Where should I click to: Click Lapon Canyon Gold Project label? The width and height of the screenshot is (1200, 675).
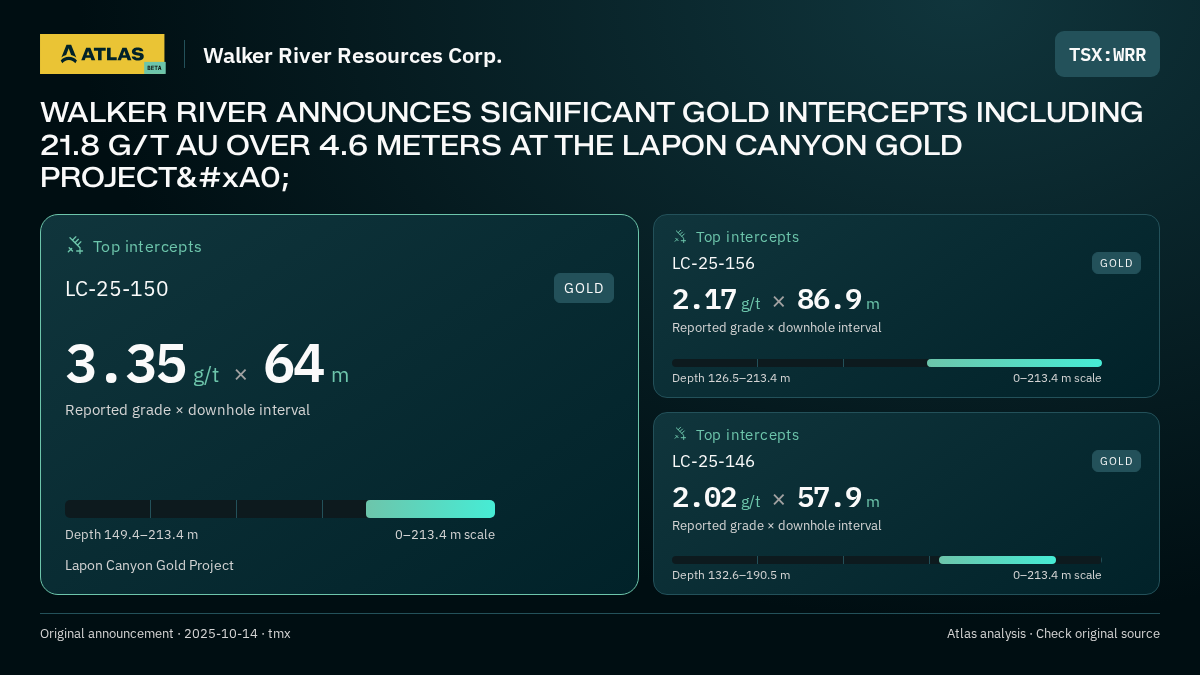[x=149, y=565]
